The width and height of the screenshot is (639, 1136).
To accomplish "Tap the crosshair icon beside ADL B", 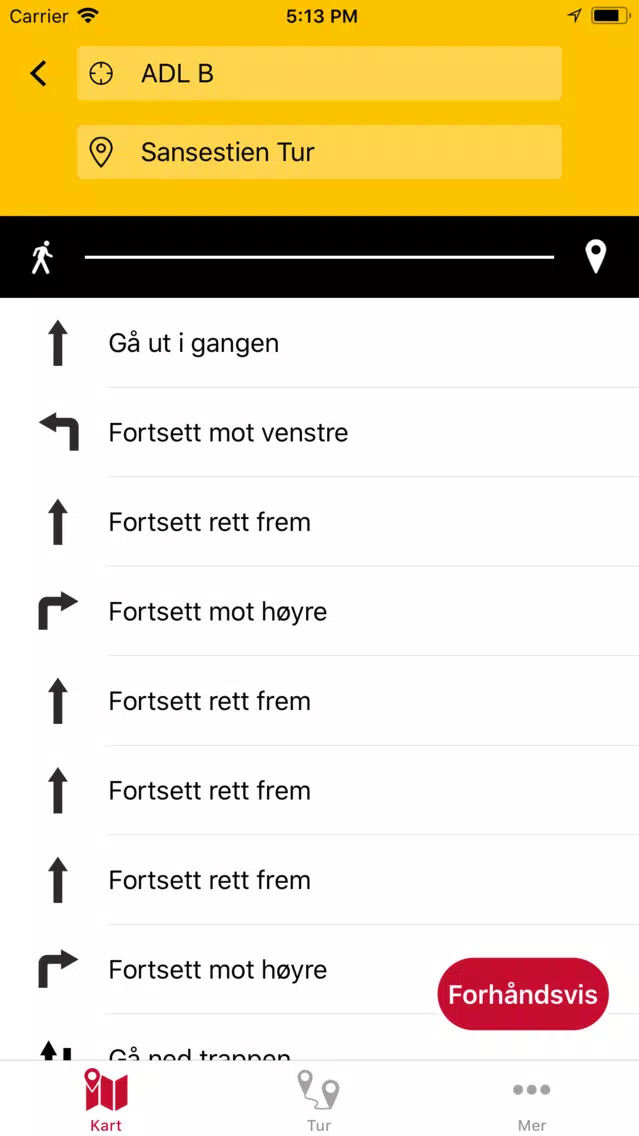I will click(101, 73).
